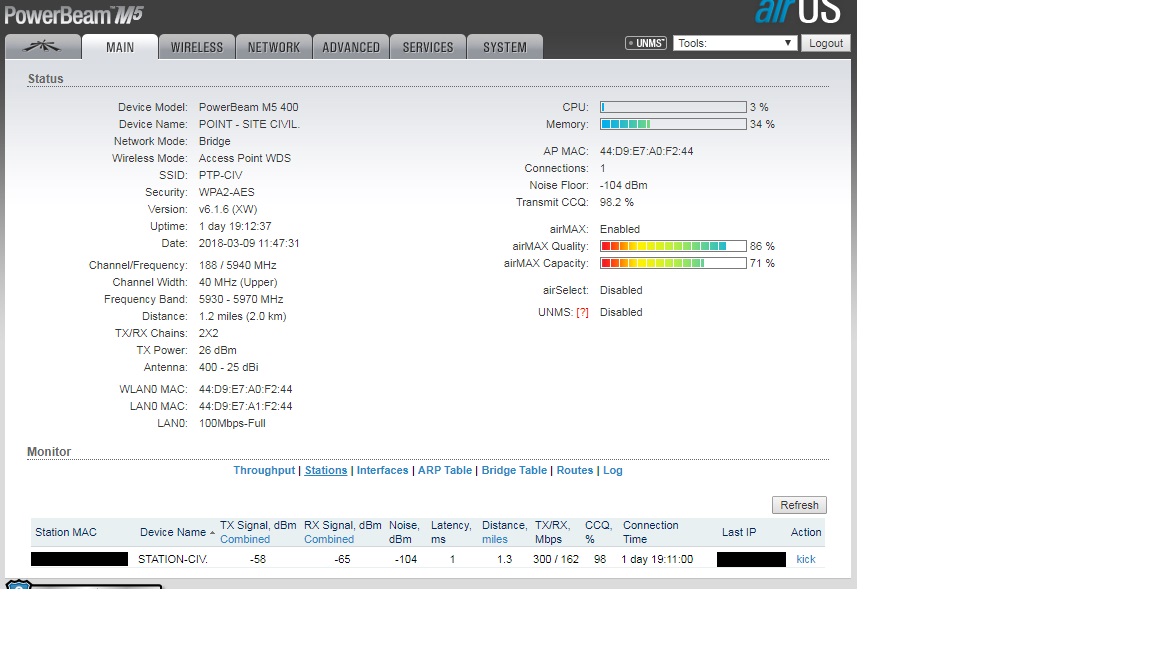
Task: Switch to the MAIN tab
Action: (x=120, y=47)
